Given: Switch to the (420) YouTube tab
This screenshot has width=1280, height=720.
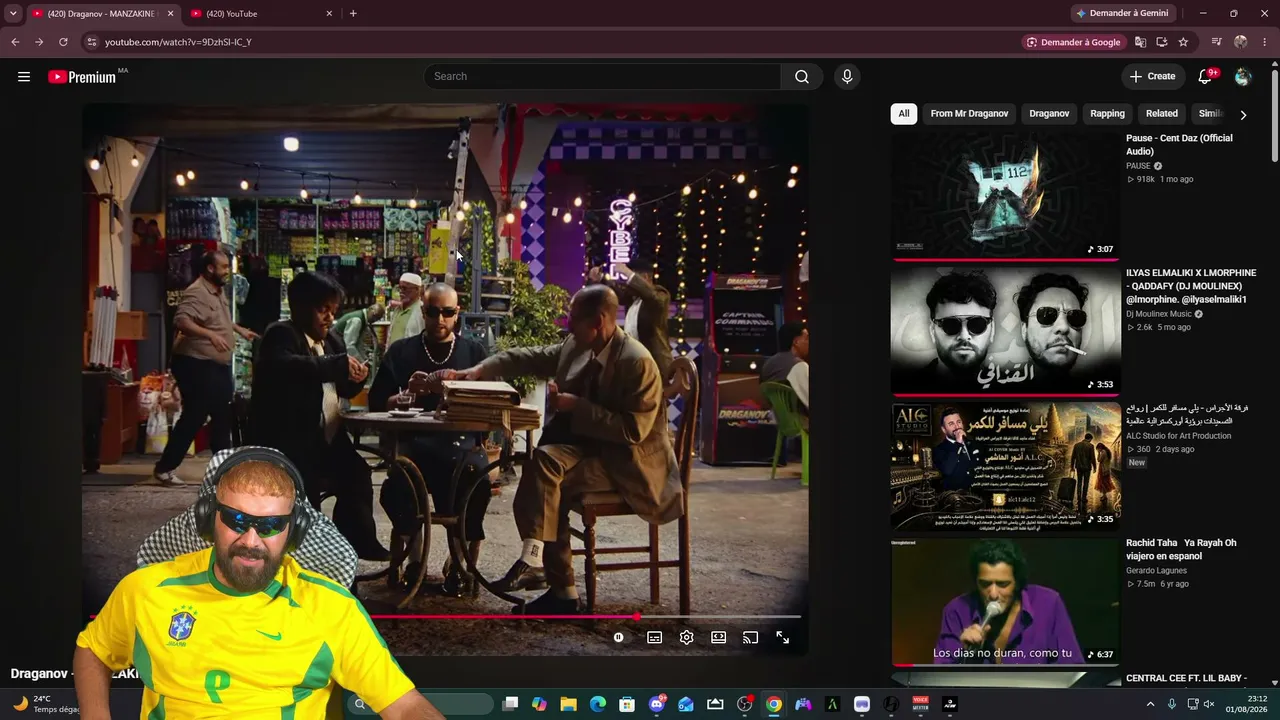Looking at the screenshot, I should [262, 14].
